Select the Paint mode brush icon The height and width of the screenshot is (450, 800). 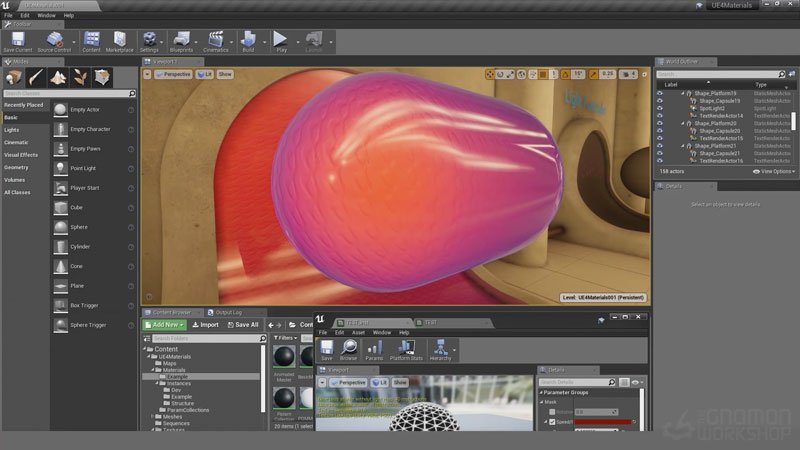36,78
